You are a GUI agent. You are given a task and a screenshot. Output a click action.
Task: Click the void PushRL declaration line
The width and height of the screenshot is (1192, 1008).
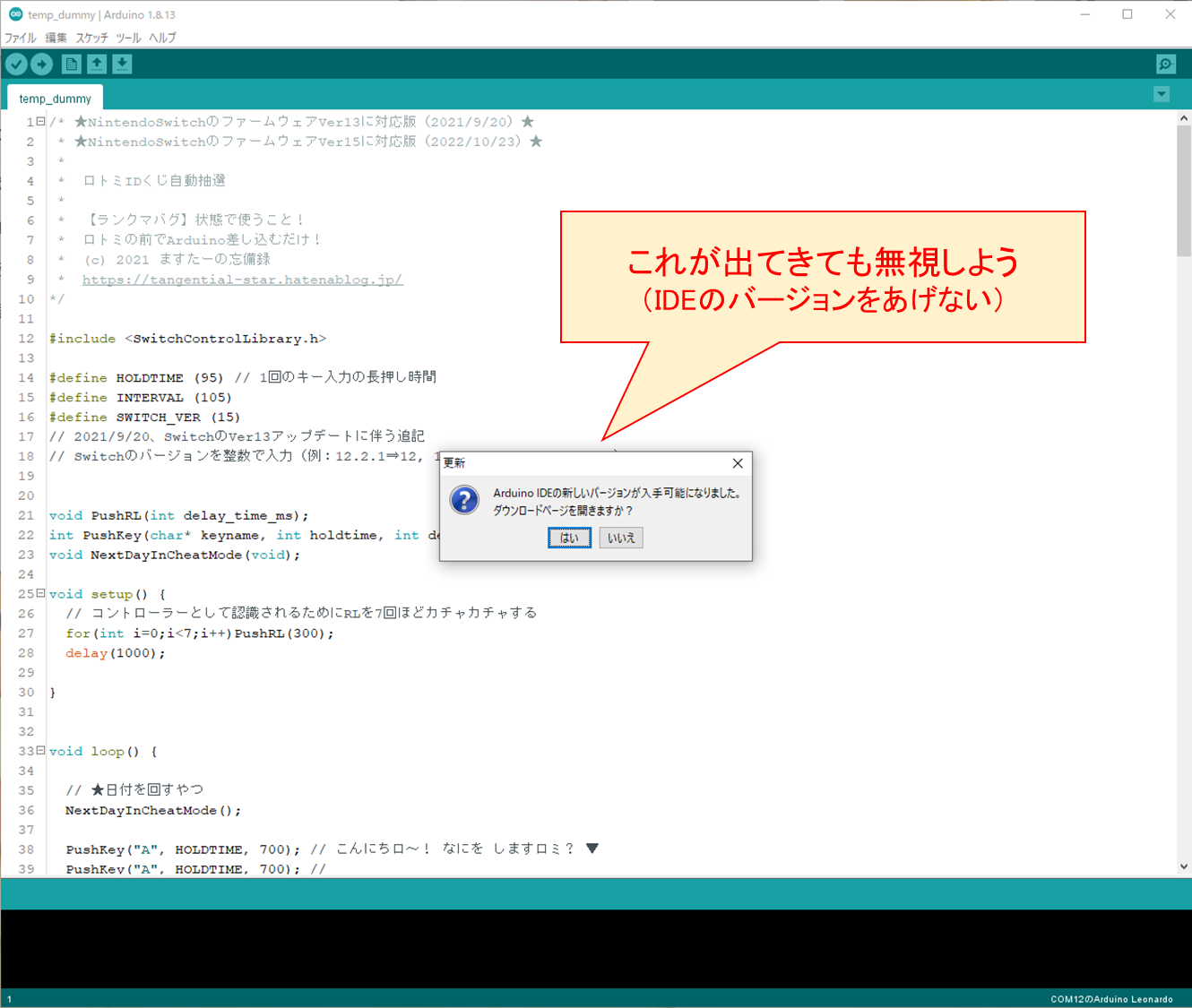click(178, 516)
